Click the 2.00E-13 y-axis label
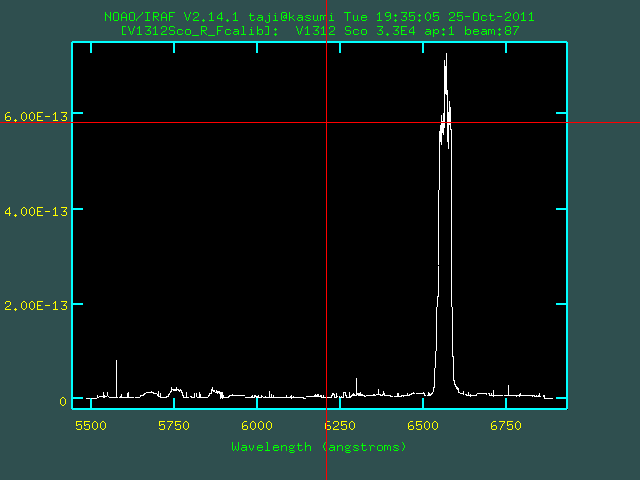Image resolution: width=640 pixels, height=480 pixels. [x=36, y=305]
